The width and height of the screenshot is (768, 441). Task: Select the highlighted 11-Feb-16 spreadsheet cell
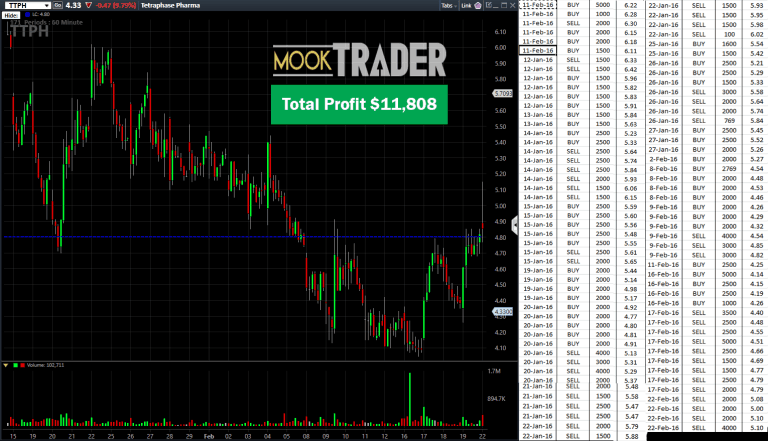538,50
